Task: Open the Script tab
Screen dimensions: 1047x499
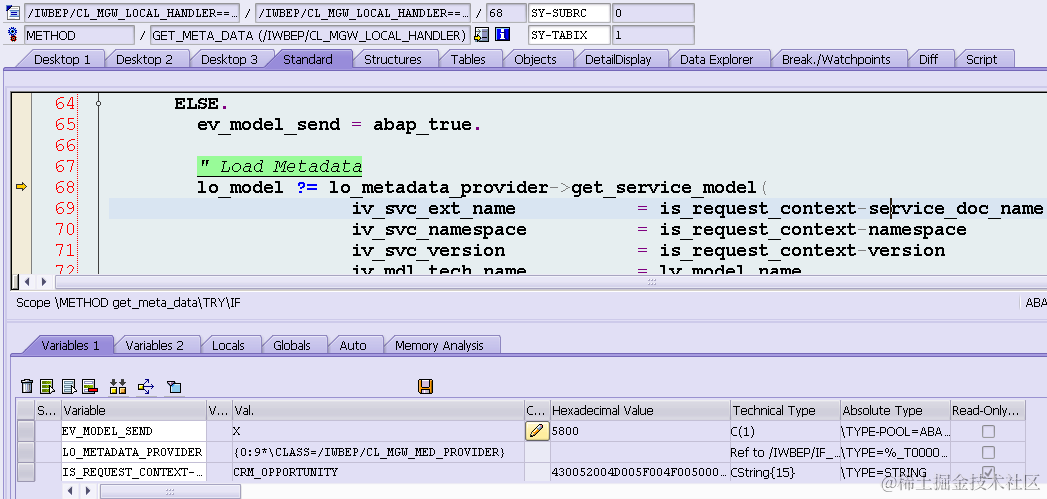Action: pyautogui.click(x=982, y=59)
